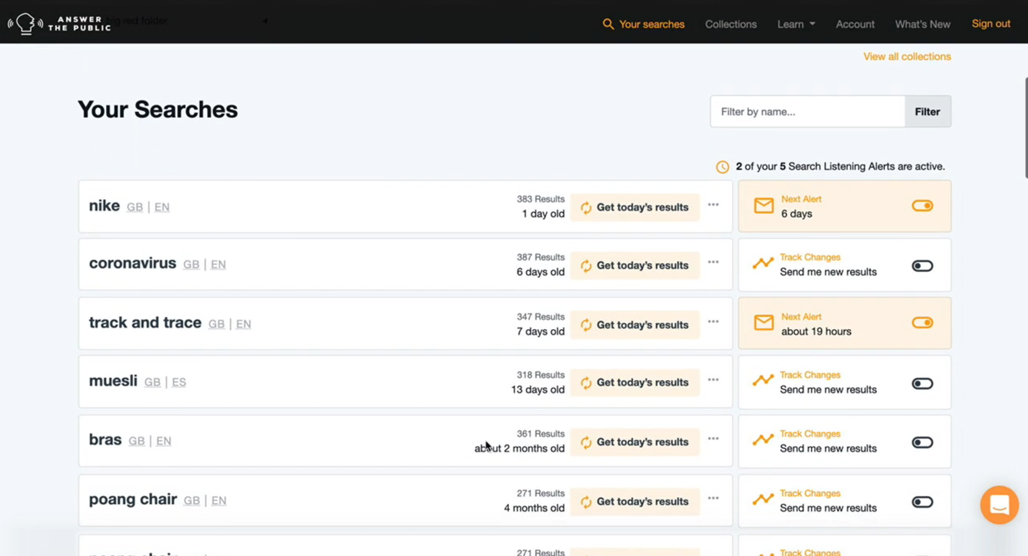This screenshot has height=556, width=1028.
Task: Click 'about 19 hours' Next Alert text
Action: 816,331
